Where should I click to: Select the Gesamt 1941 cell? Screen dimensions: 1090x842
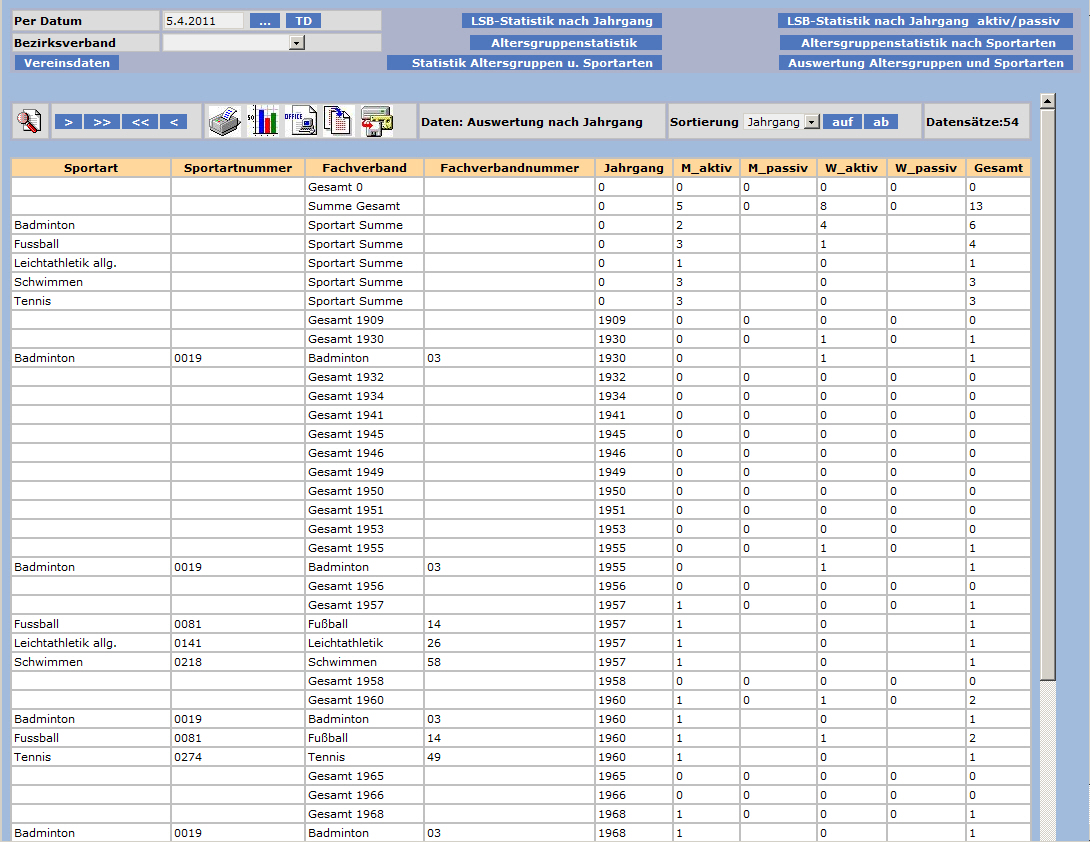click(364, 415)
